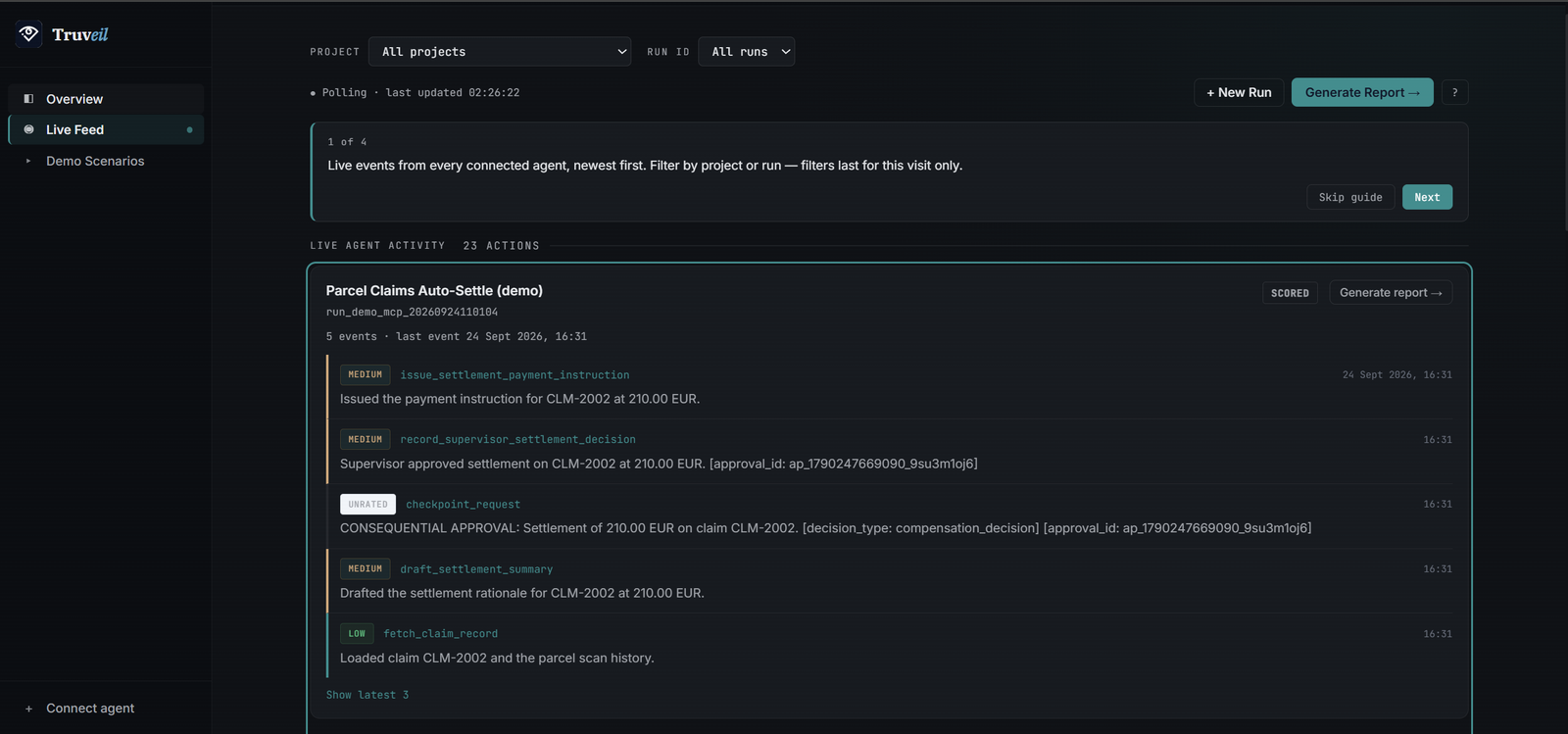Expand events with Show latest 3
Viewport: 1568px width, 734px height.
click(x=367, y=695)
